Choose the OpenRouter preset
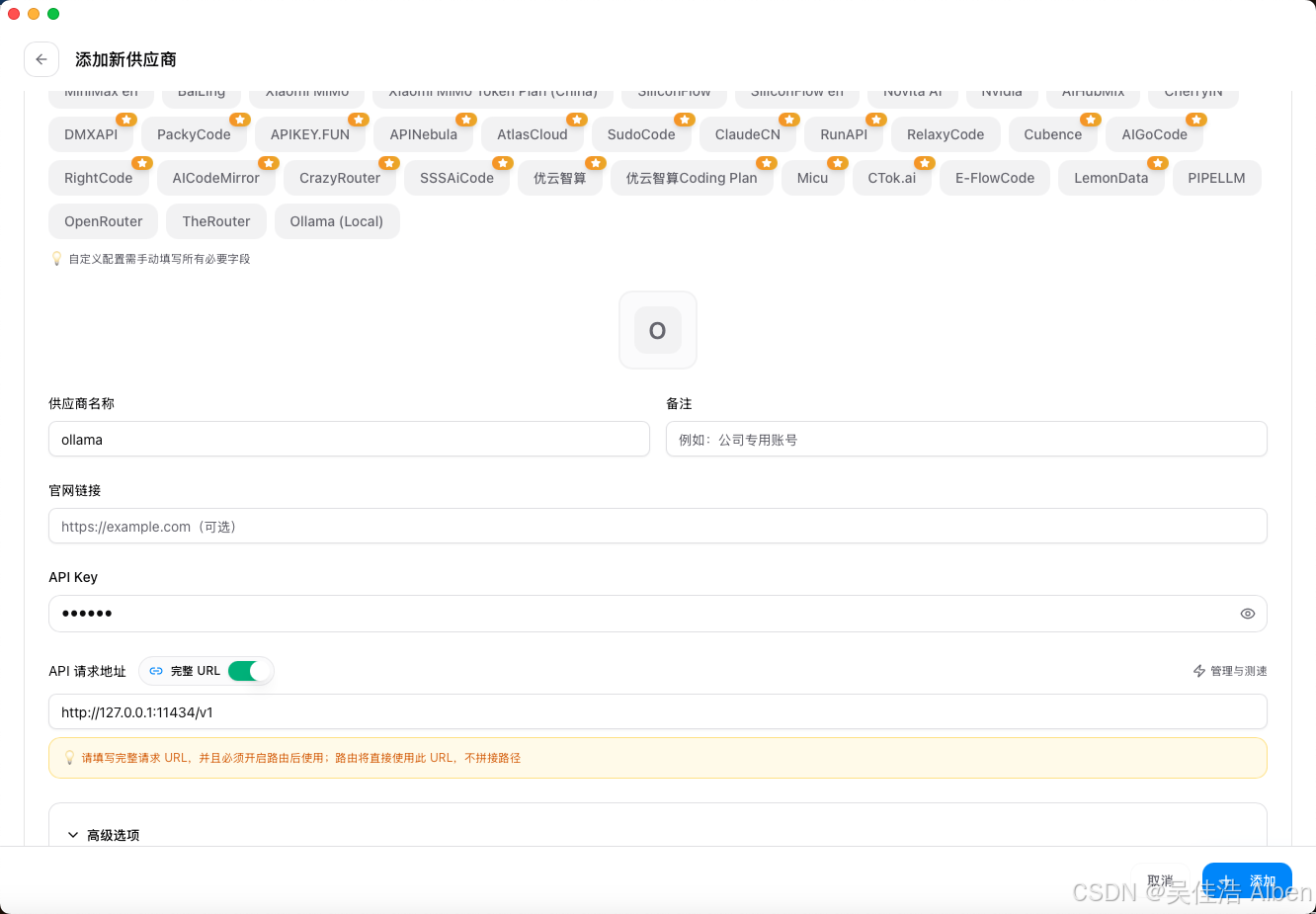Image resolution: width=1316 pixels, height=914 pixels. (x=104, y=221)
